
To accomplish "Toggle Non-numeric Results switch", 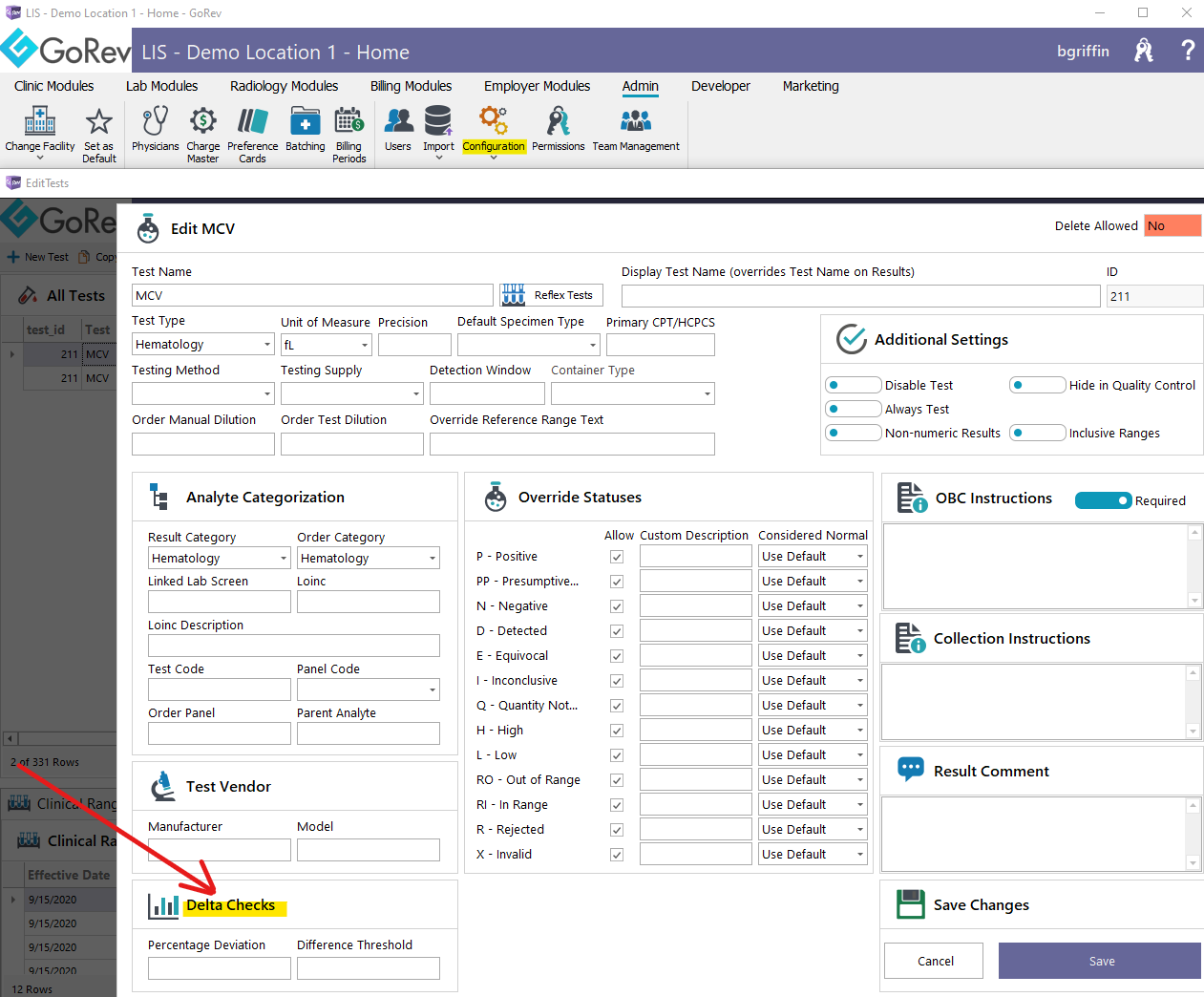I will point(854,433).
